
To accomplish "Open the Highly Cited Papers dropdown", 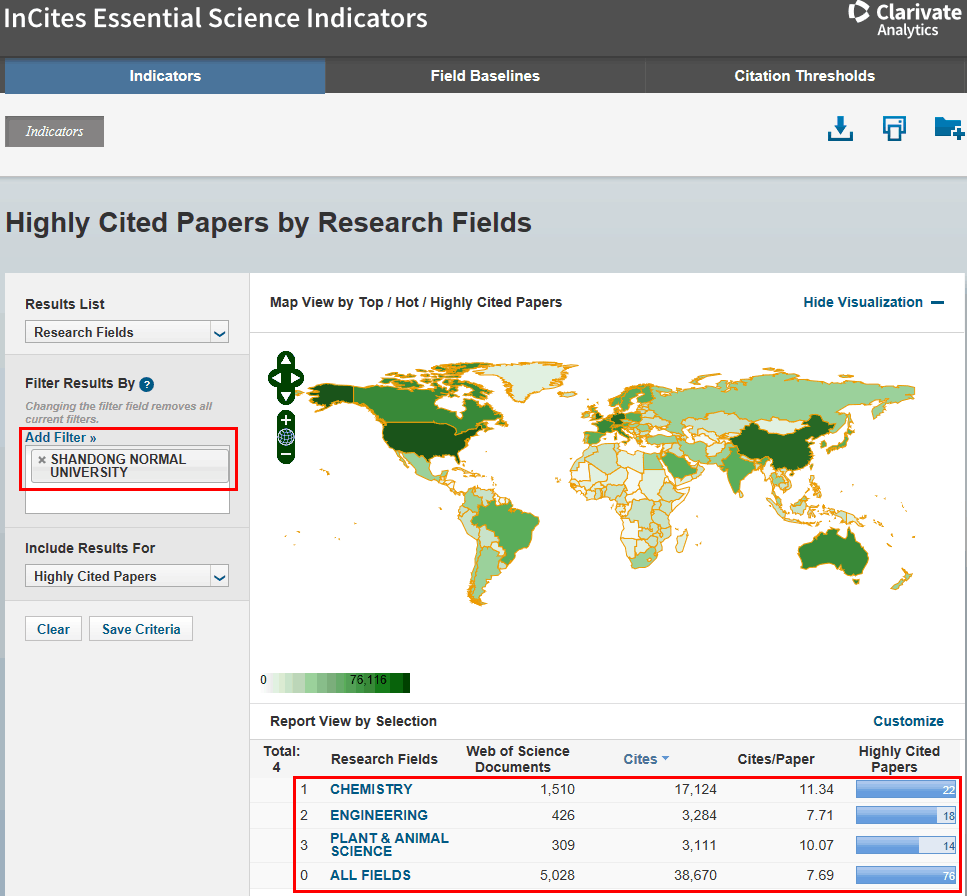I will 127,576.
